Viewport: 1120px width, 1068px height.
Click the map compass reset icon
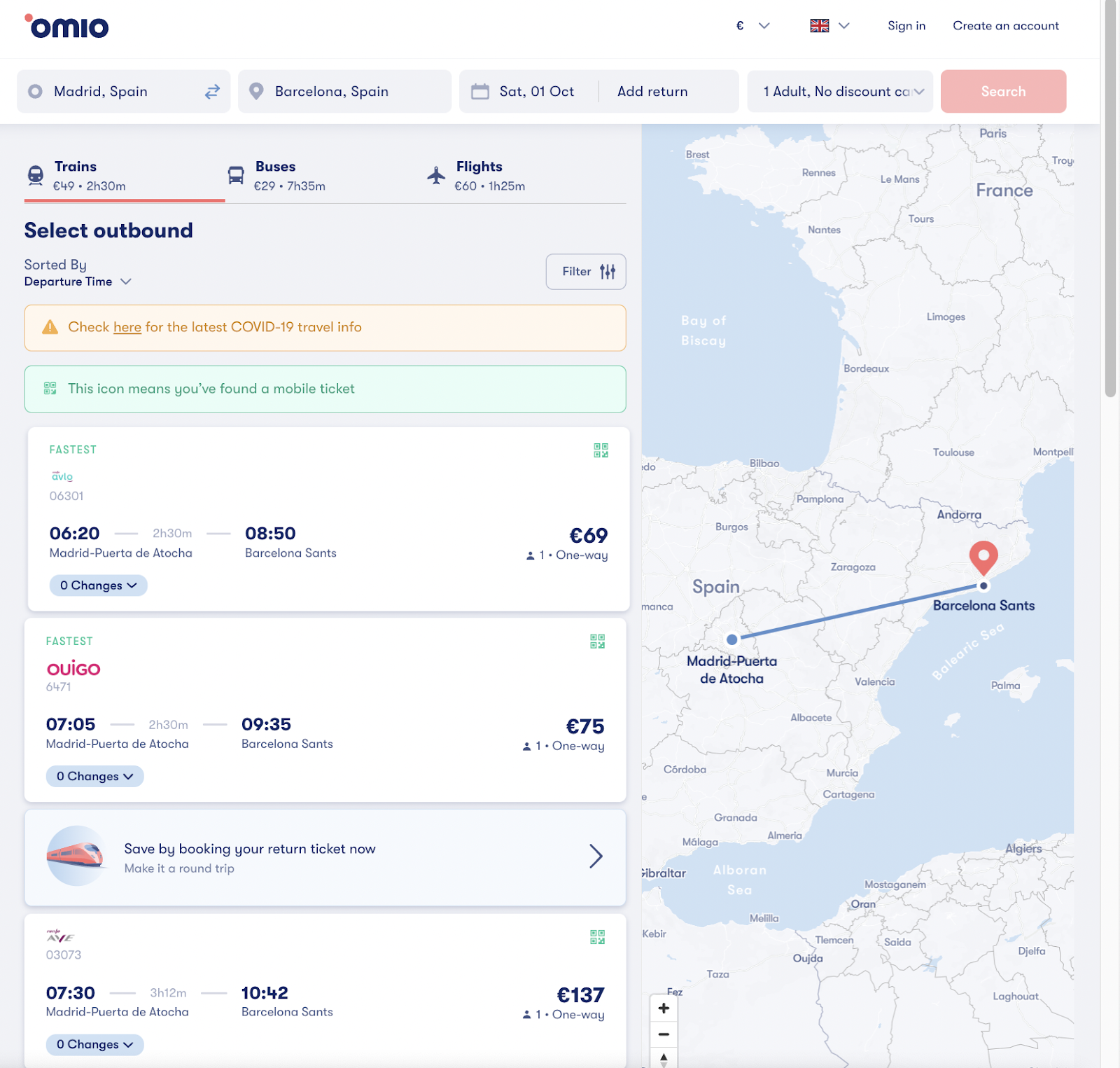pos(664,1058)
